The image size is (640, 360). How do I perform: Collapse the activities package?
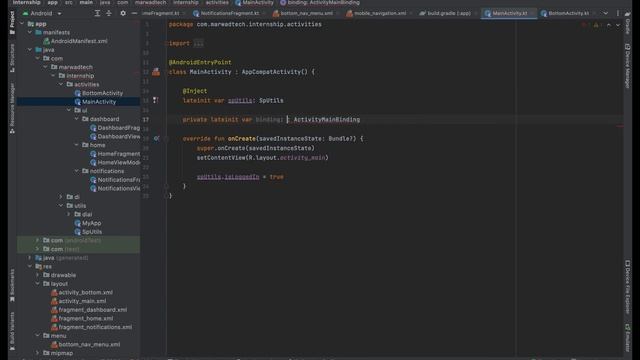[x=61, y=84]
